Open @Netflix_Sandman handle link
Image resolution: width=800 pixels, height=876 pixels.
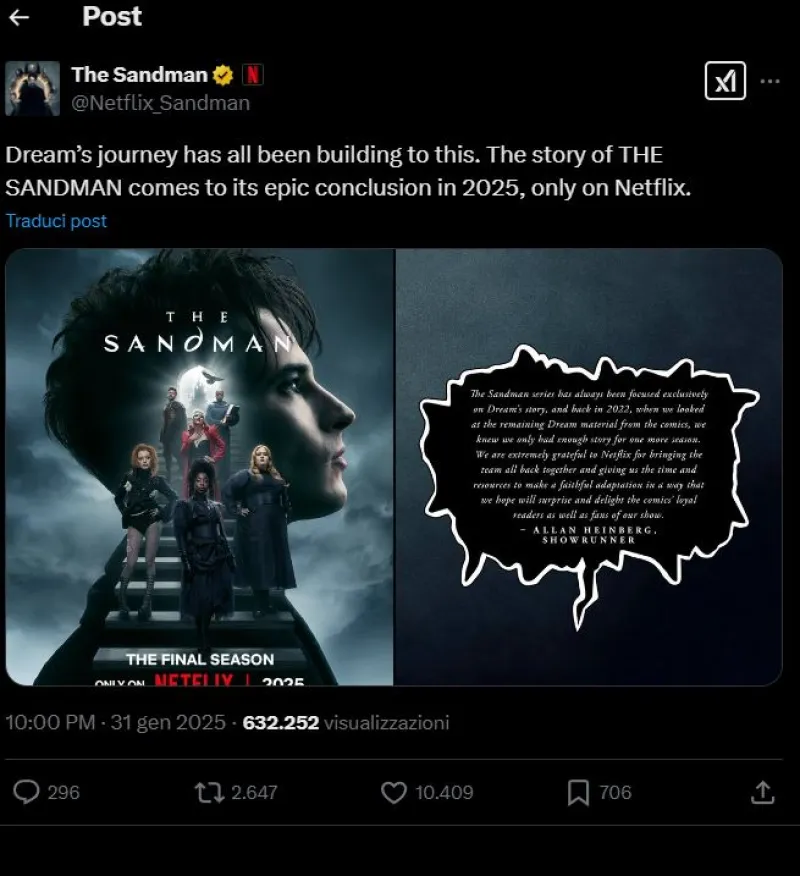coord(160,103)
